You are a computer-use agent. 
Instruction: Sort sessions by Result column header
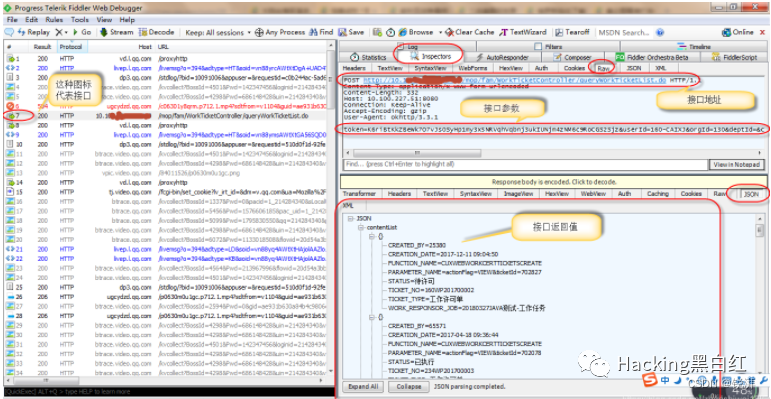(42, 47)
